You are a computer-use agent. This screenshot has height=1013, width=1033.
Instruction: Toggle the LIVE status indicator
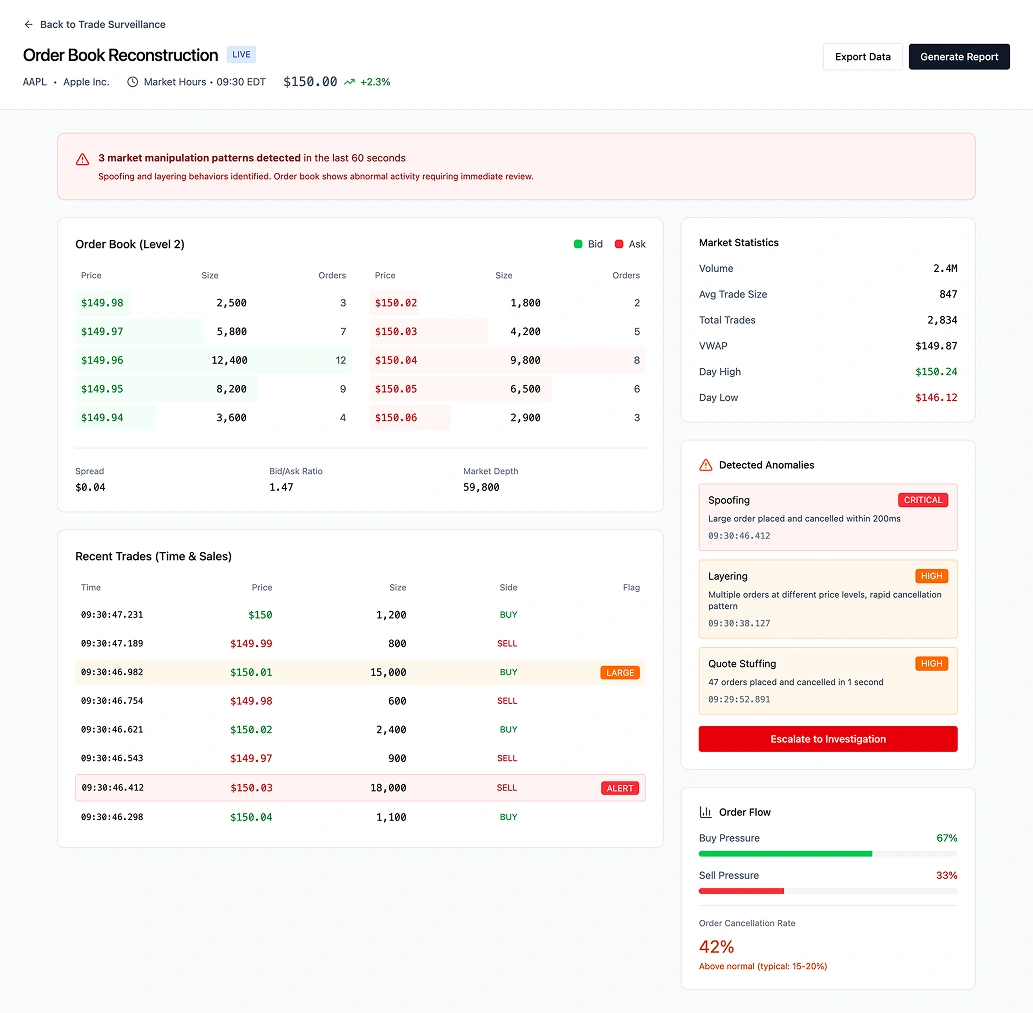tap(240, 54)
